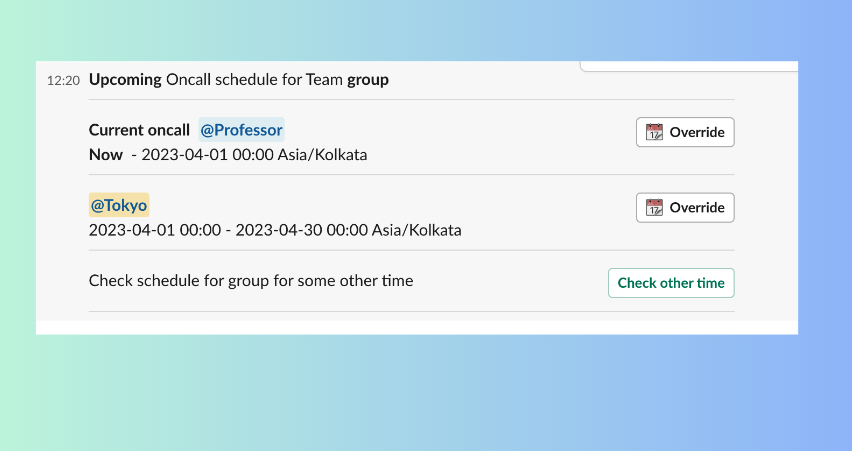Click the bold Now text

[x=106, y=155]
